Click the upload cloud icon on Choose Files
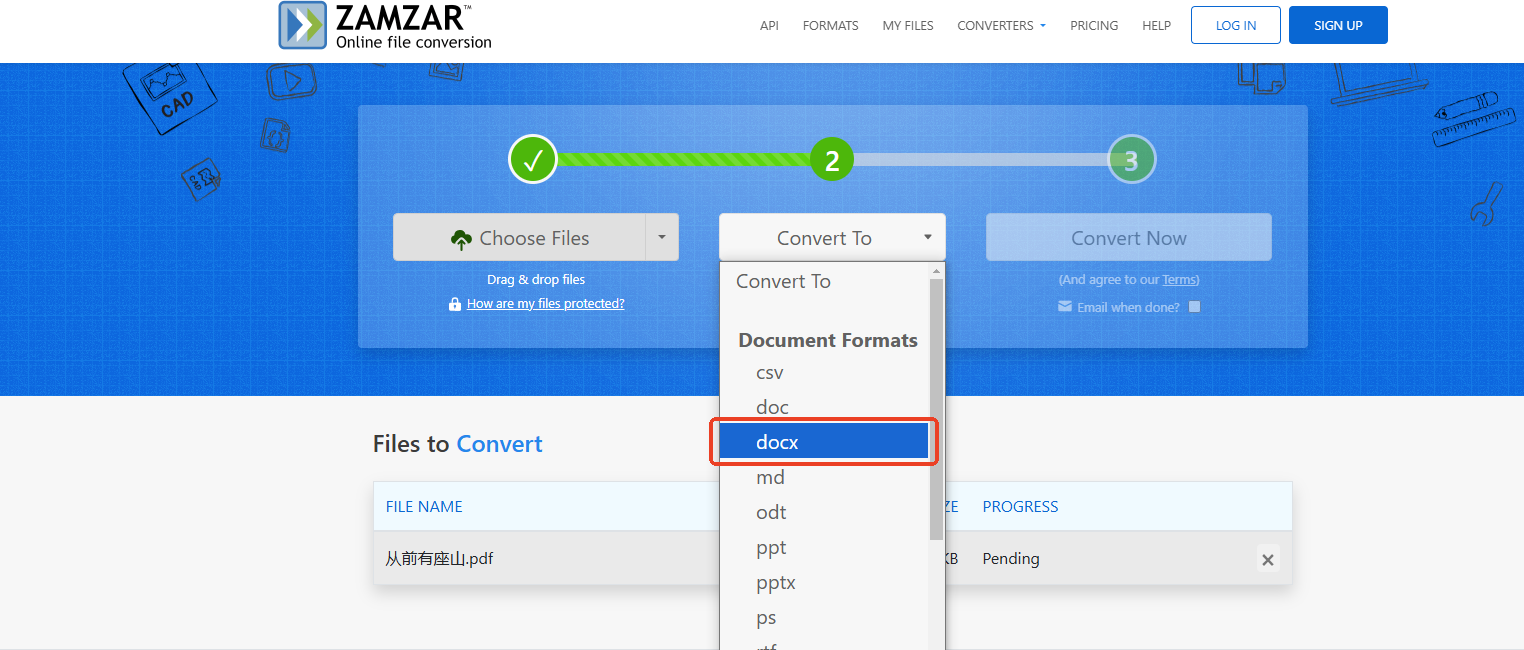 pos(461,238)
